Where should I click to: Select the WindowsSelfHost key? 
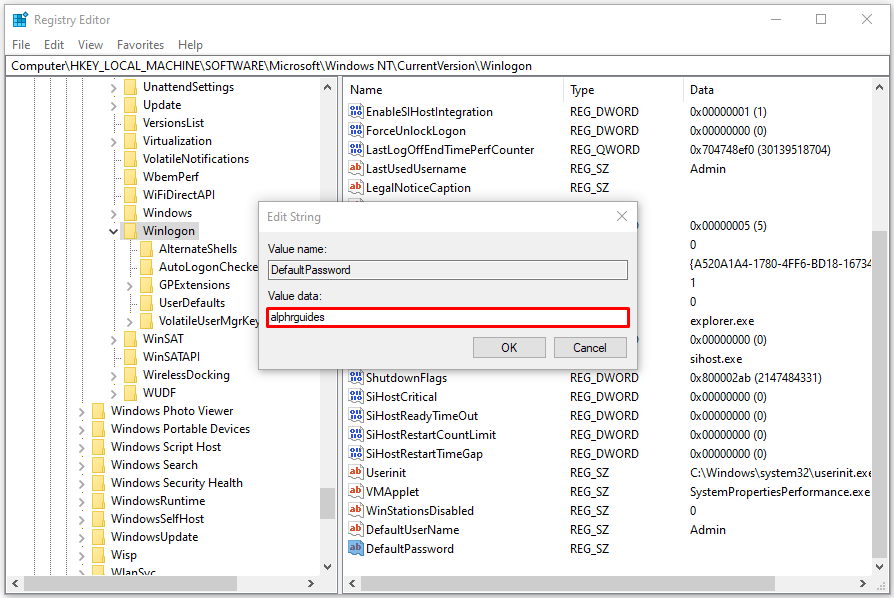pos(157,519)
